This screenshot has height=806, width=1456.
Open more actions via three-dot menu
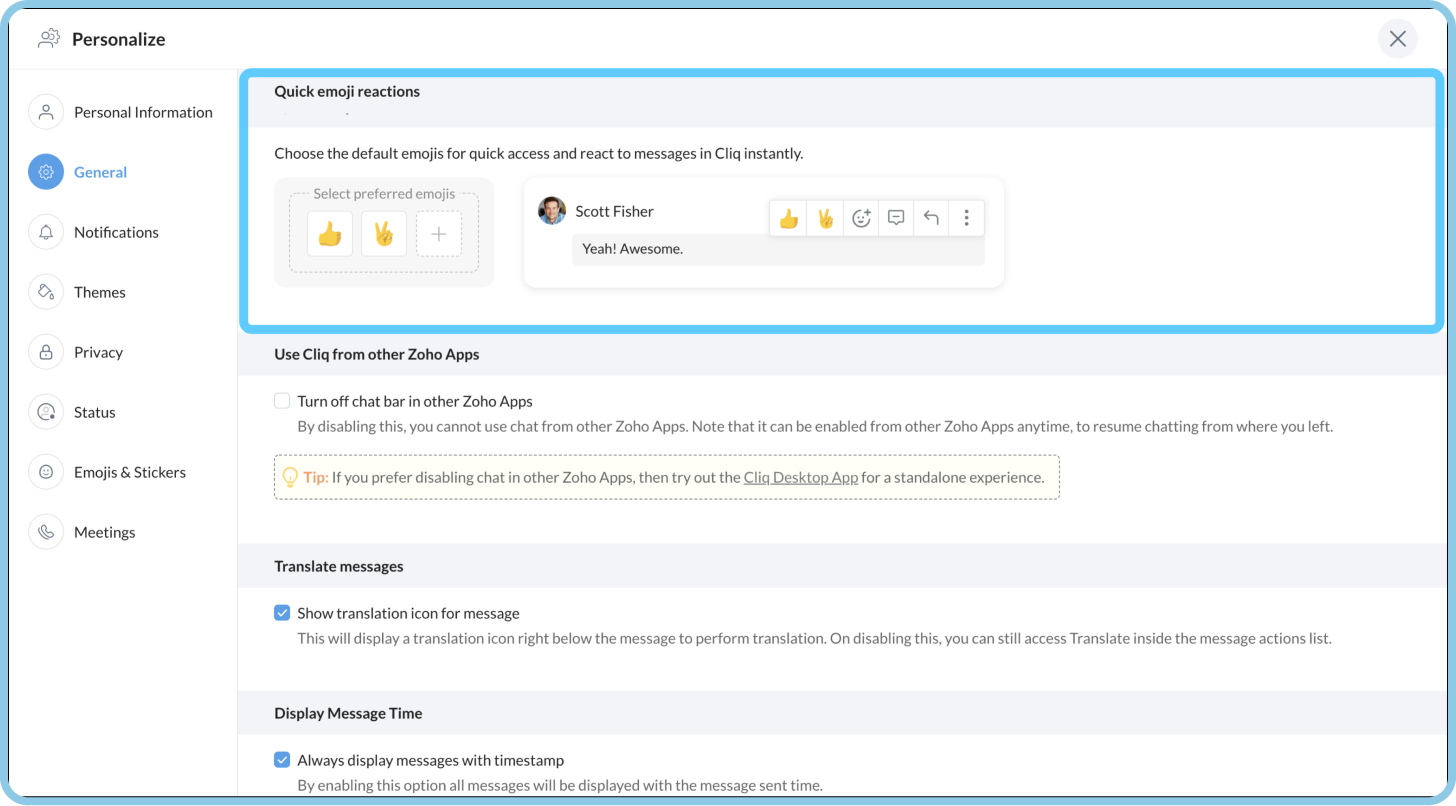966,217
